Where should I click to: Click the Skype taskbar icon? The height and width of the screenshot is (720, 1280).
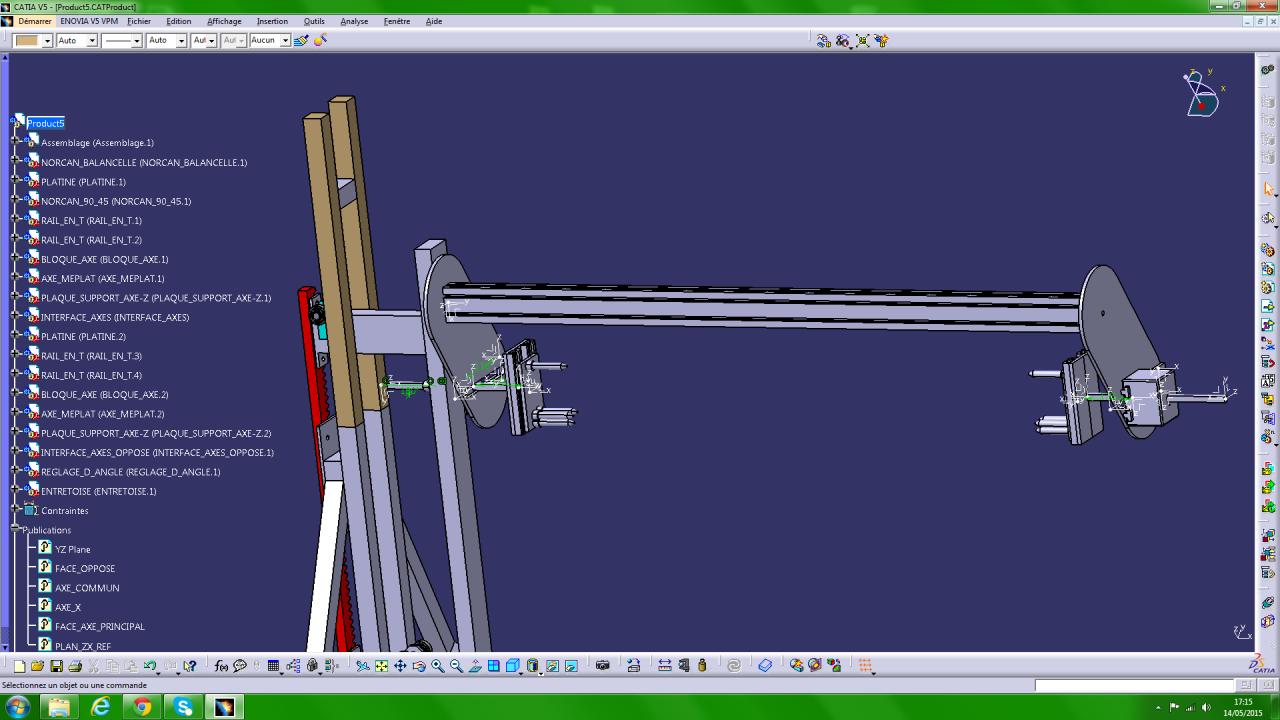183,707
